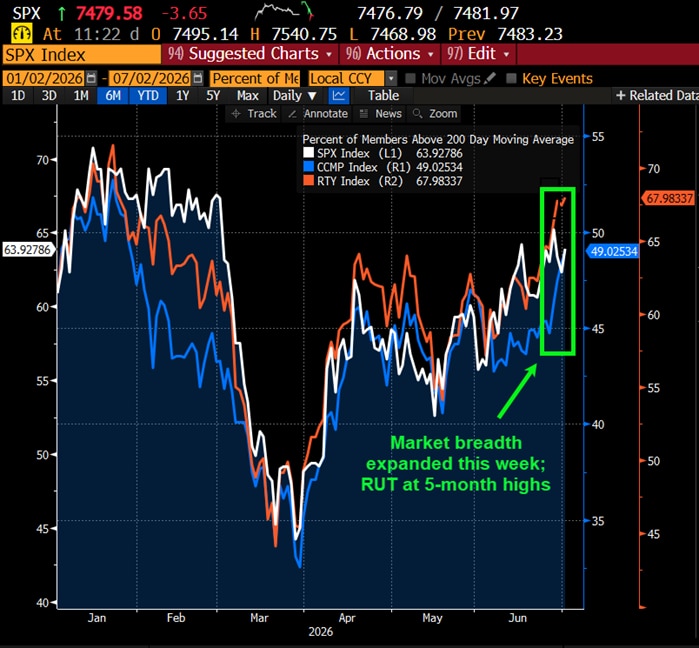The height and width of the screenshot is (648, 699).
Task: Select the 5Y range tab
Action: coord(213,95)
